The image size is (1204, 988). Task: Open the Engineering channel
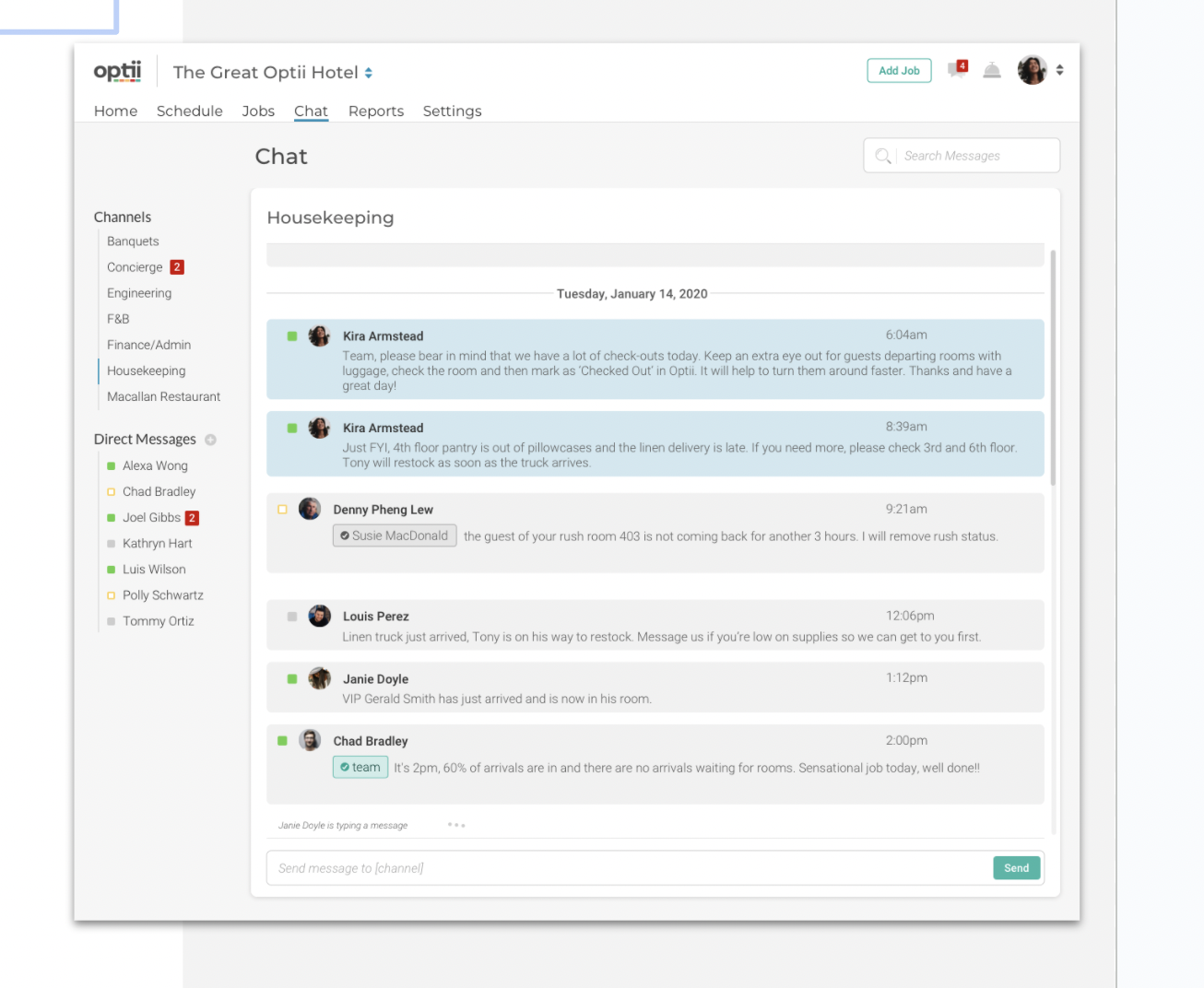pos(139,293)
